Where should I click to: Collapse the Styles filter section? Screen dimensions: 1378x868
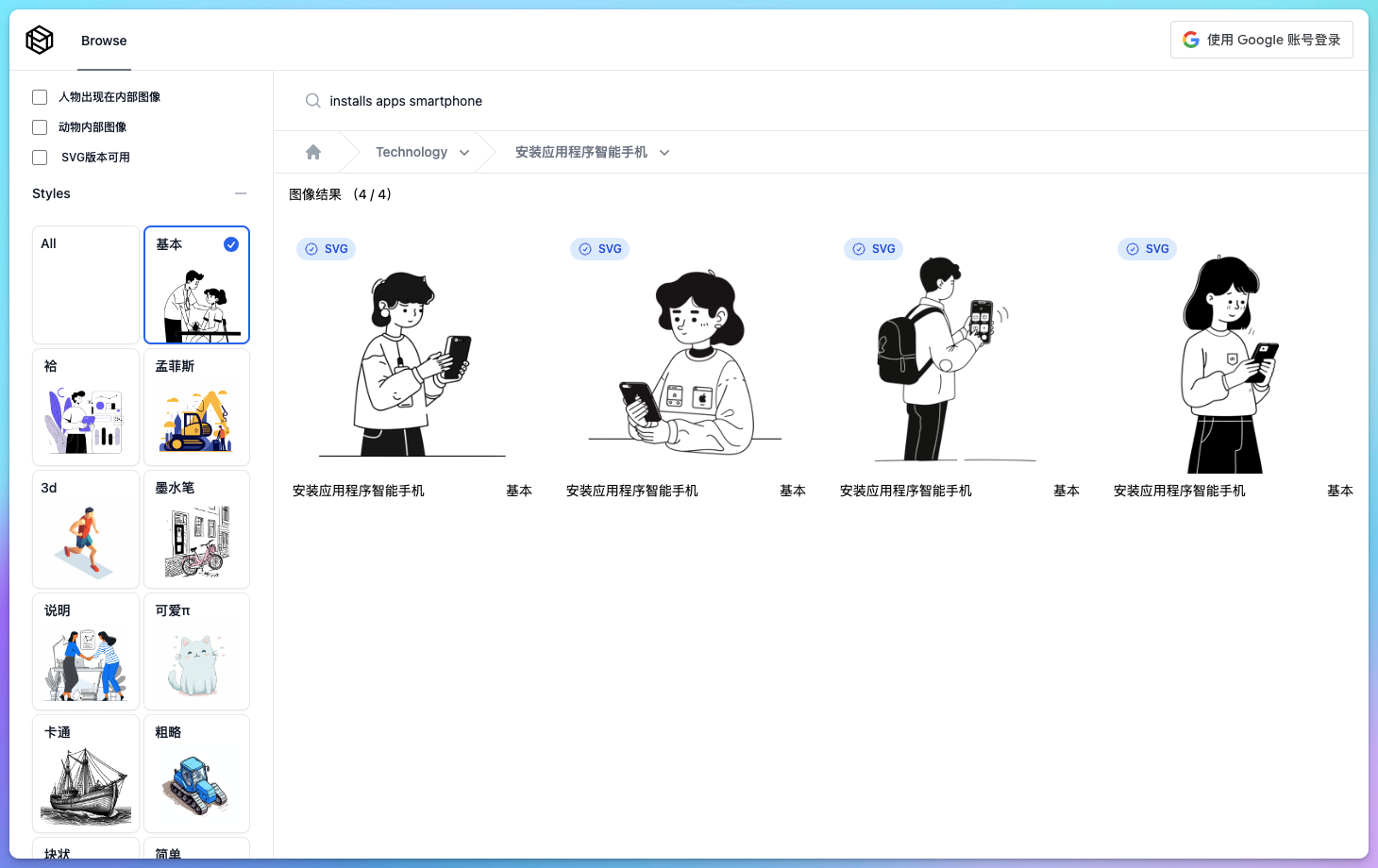pos(241,192)
